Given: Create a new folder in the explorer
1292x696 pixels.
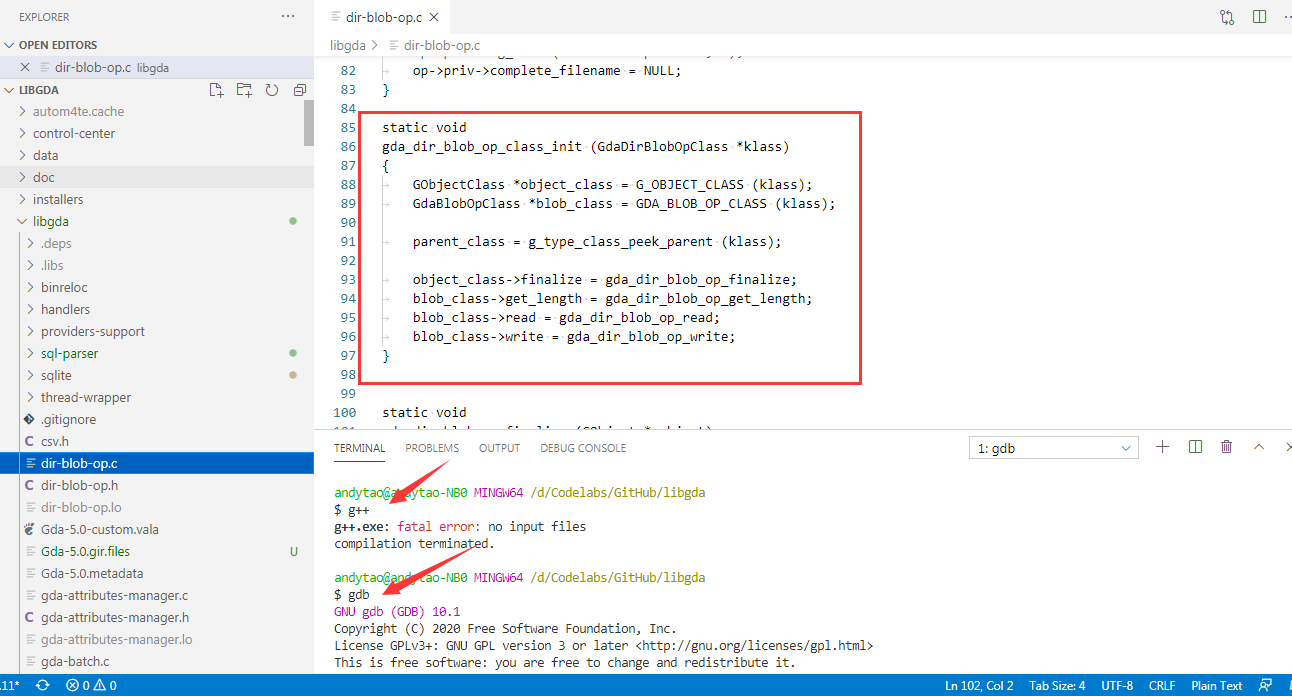Looking at the screenshot, I should 243,89.
